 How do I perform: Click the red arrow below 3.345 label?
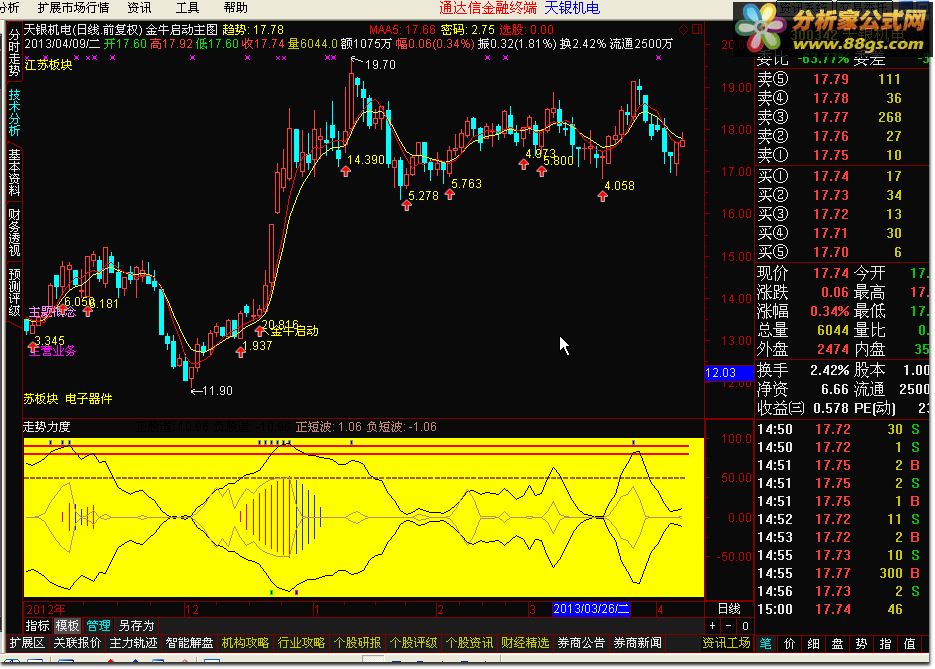click(x=32, y=346)
